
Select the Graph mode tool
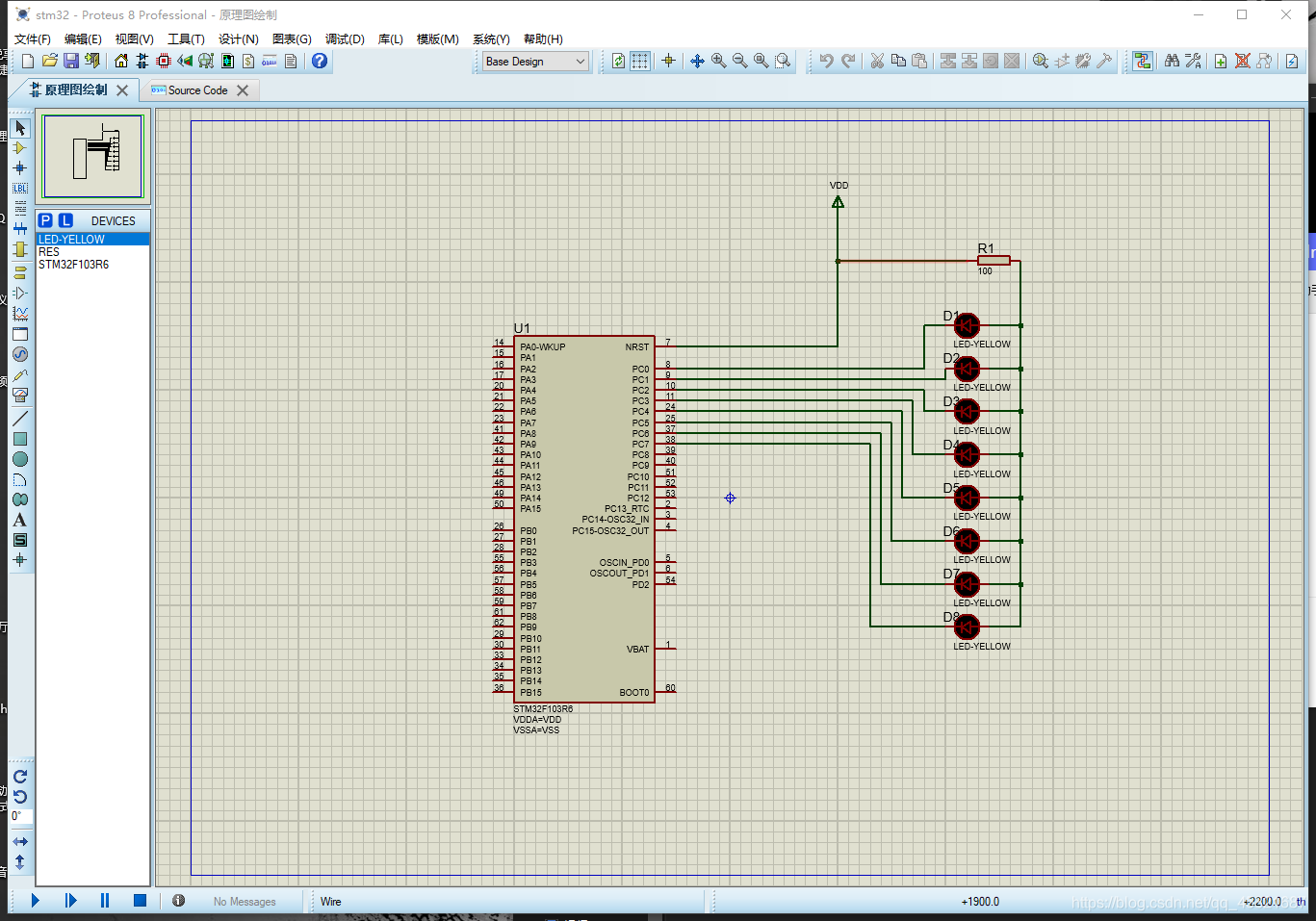tap(20, 314)
